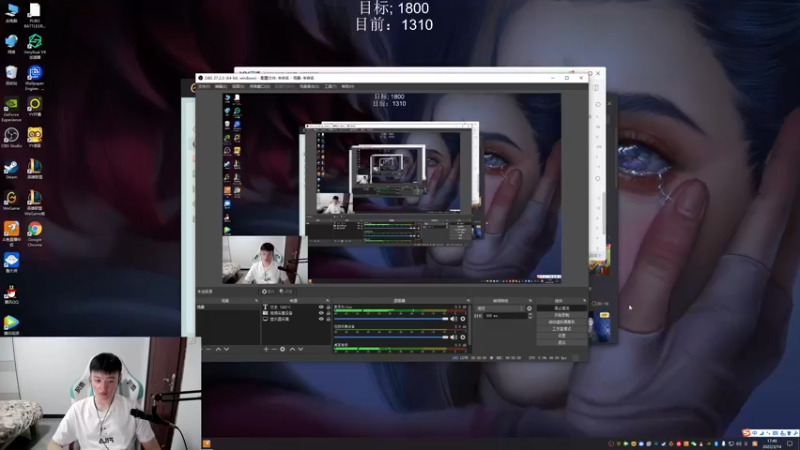Open the GeForce Experience desktop icon
Screen dimensions: 800x450
(11, 108)
